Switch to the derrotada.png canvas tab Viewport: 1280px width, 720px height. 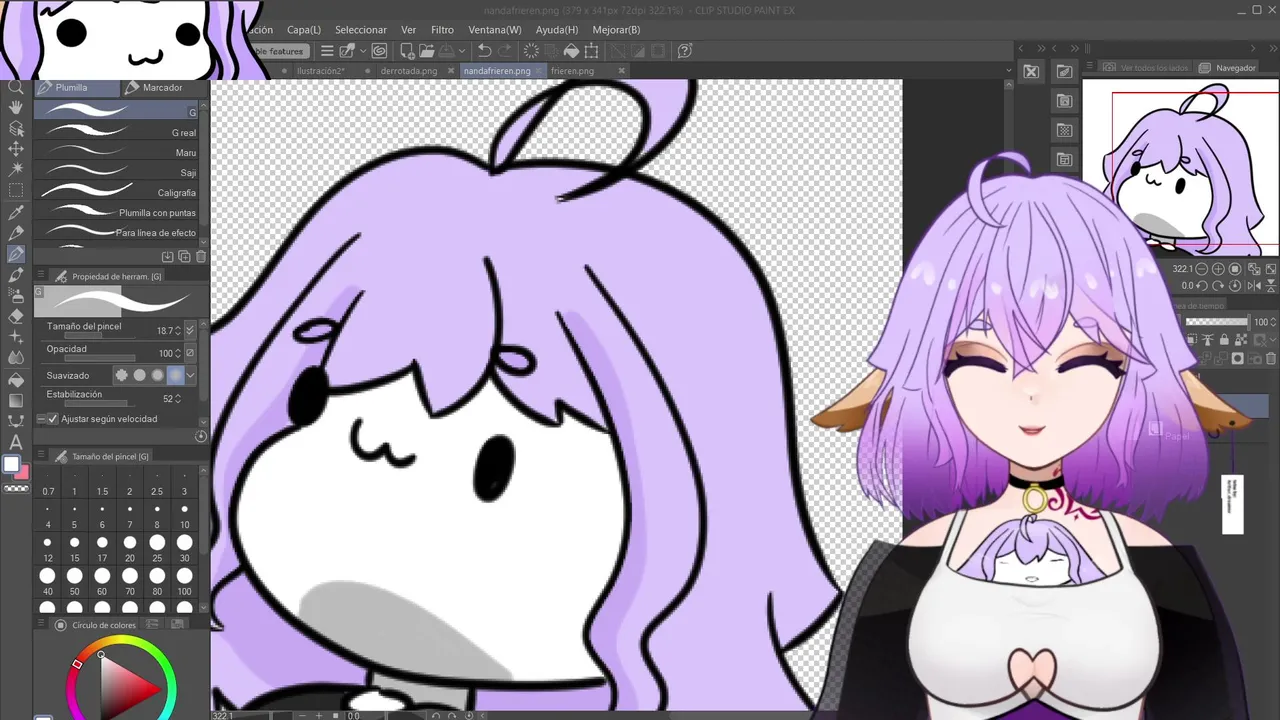(x=408, y=71)
